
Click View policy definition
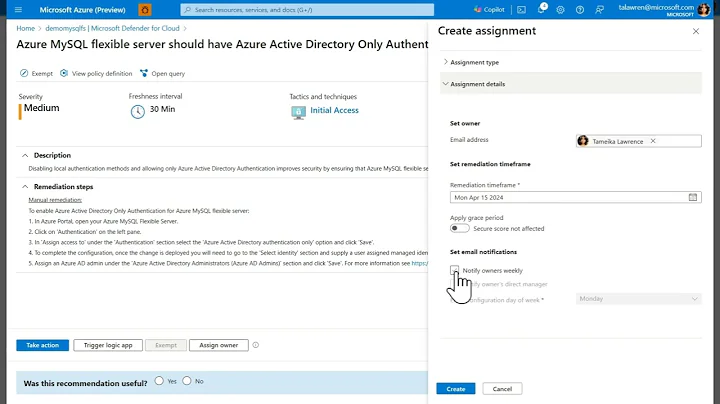[x=97, y=73]
